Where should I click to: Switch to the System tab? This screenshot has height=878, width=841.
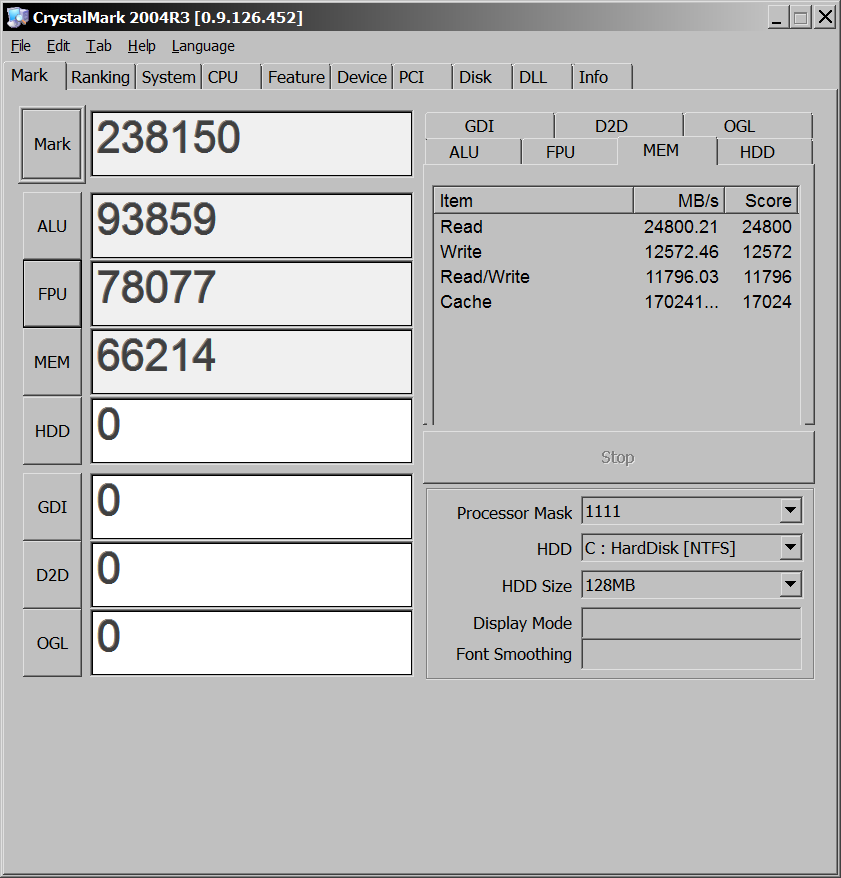(x=168, y=77)
